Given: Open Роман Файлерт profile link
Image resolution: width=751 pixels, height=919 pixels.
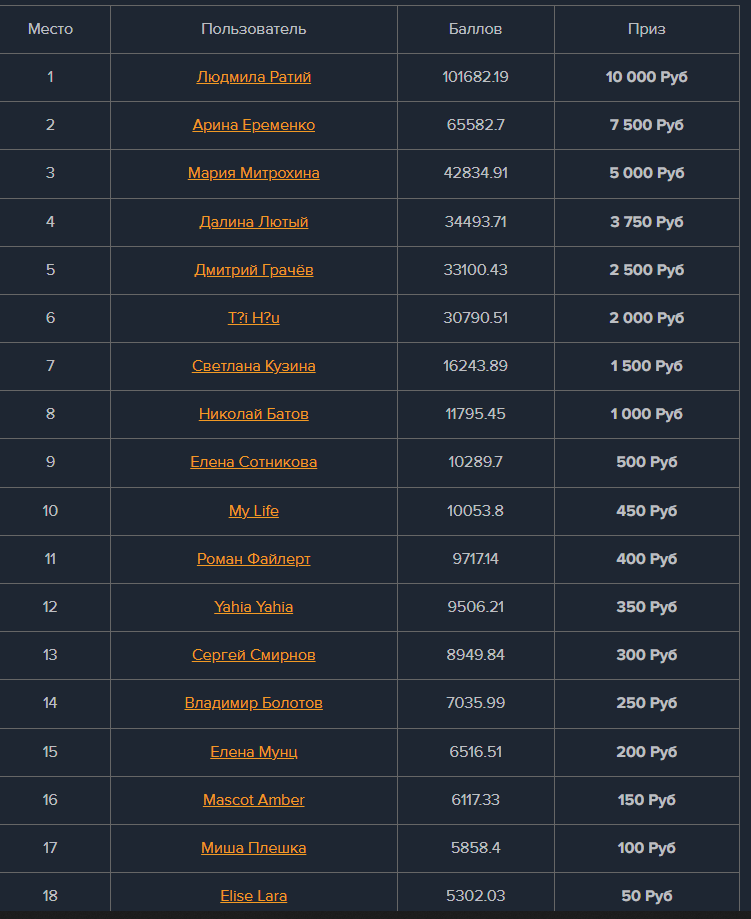Looking at the screenshot, I should 254,559.
